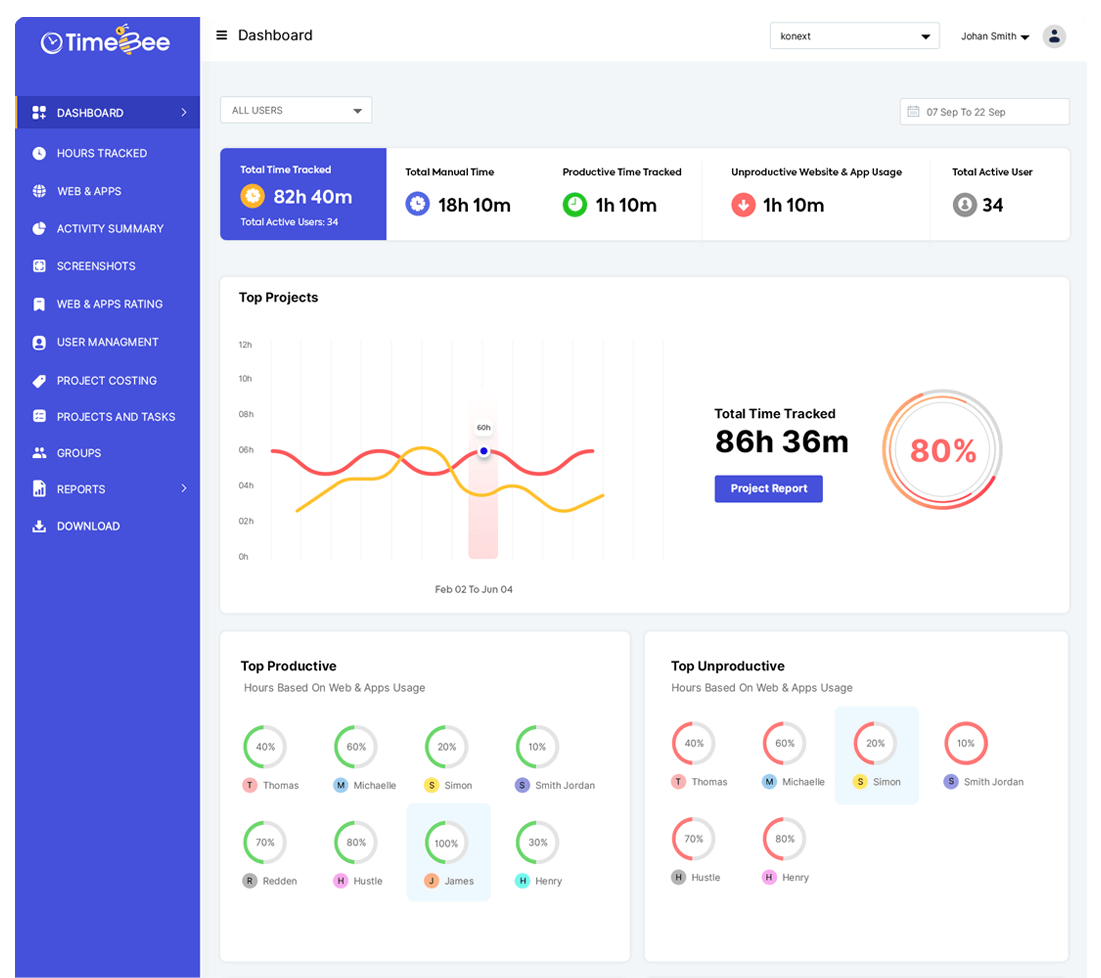Select the Groups people icon
The width and height of the screenshot is (1101, 978).
(x=37, y=452)
